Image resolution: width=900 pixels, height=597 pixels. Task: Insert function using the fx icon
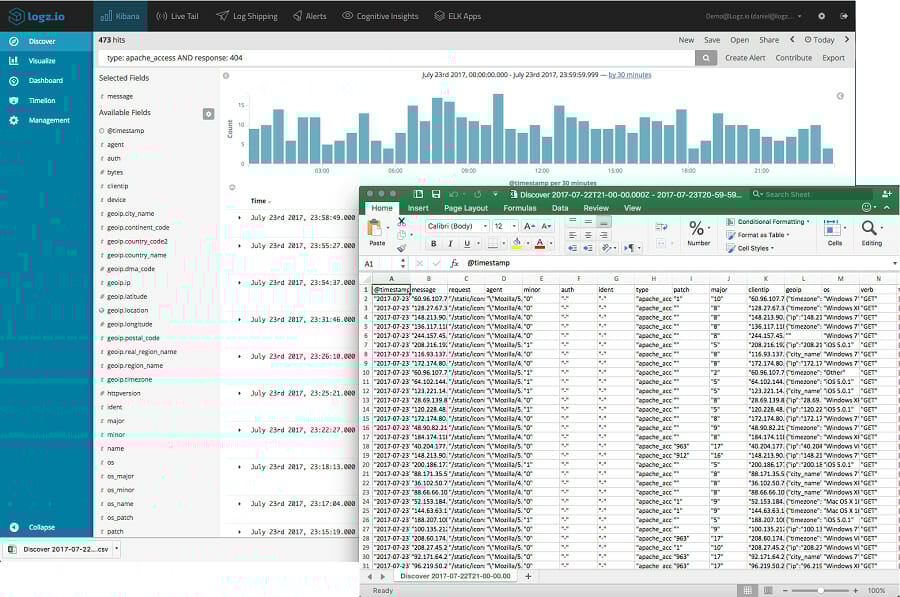[454, 263]
